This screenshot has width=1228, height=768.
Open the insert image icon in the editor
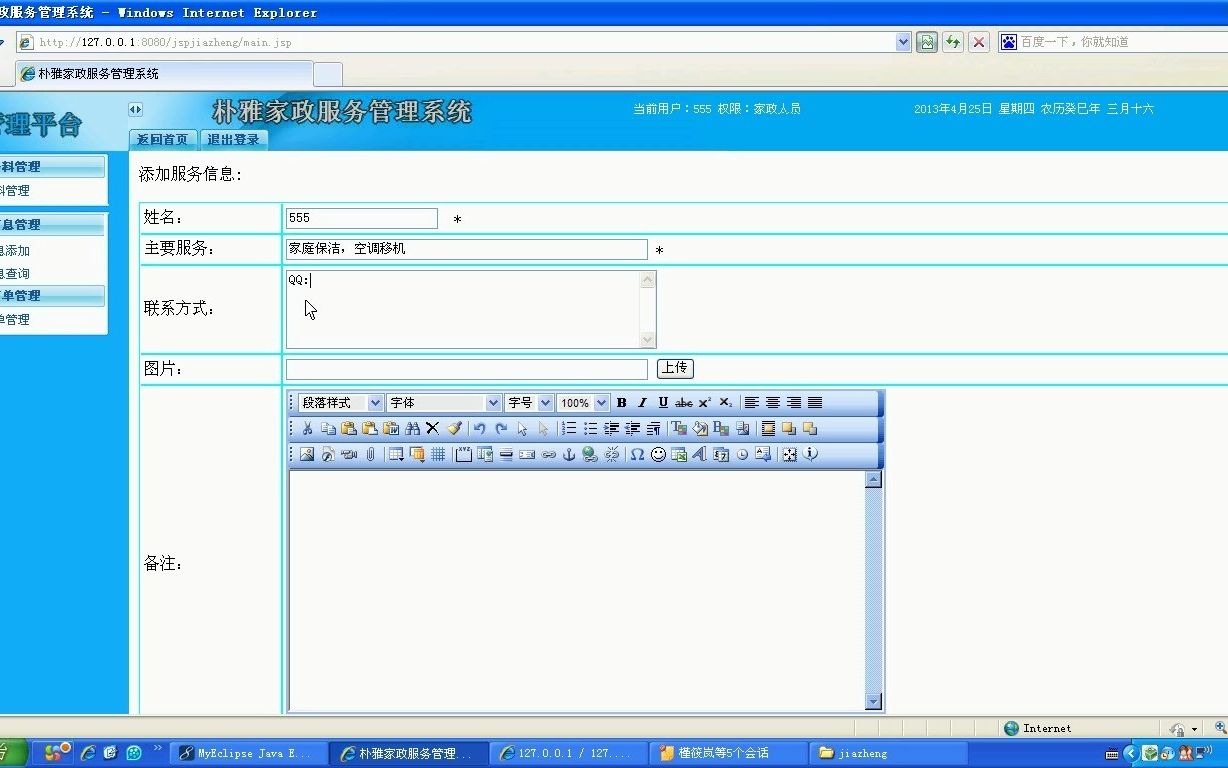coord(305,455)
